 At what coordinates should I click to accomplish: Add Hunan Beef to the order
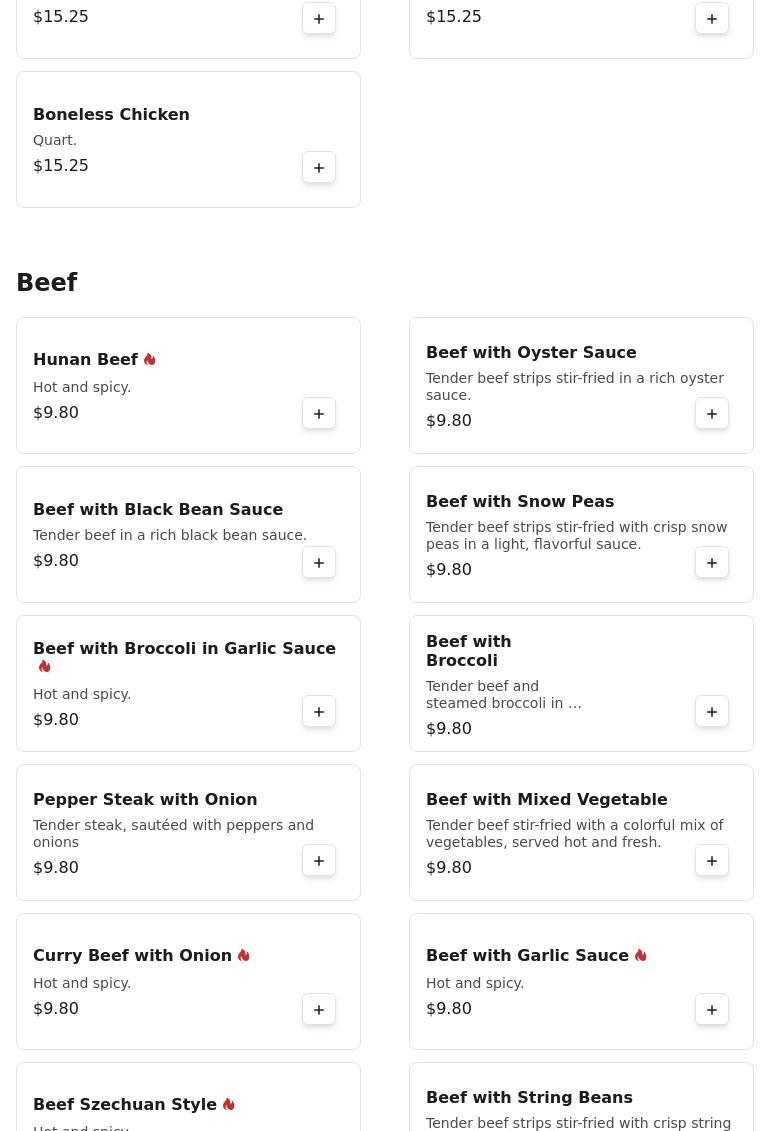tap(319, 414)
